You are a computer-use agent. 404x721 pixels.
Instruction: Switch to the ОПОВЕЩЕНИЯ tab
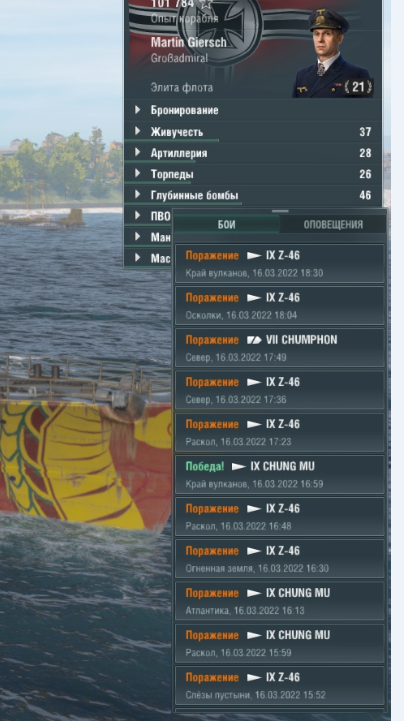333,225
